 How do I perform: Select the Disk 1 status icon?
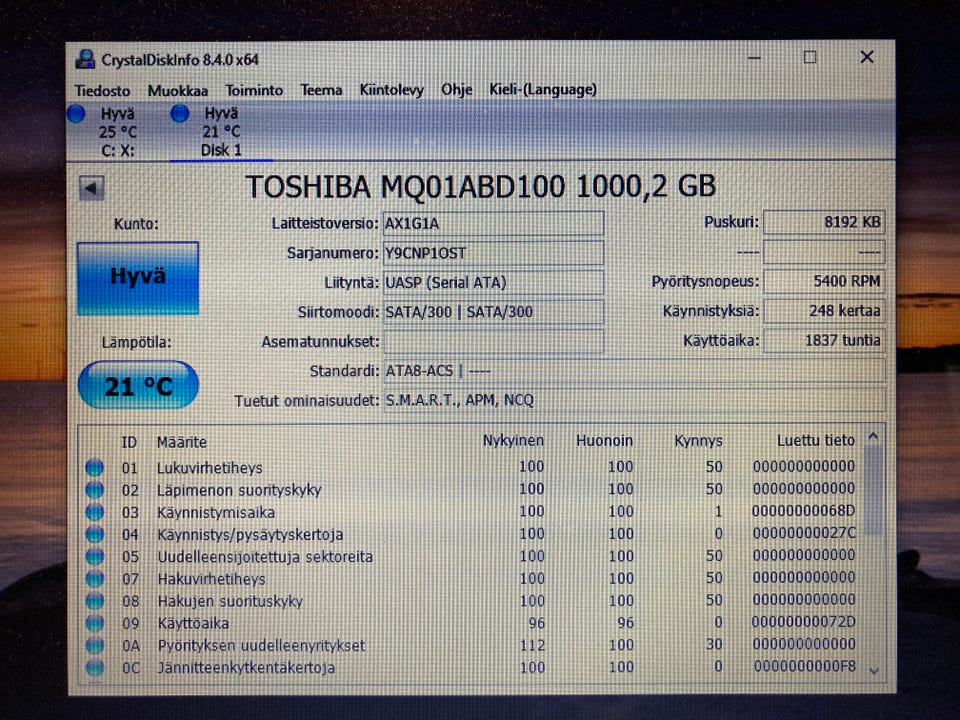click(x=180, y=114)
